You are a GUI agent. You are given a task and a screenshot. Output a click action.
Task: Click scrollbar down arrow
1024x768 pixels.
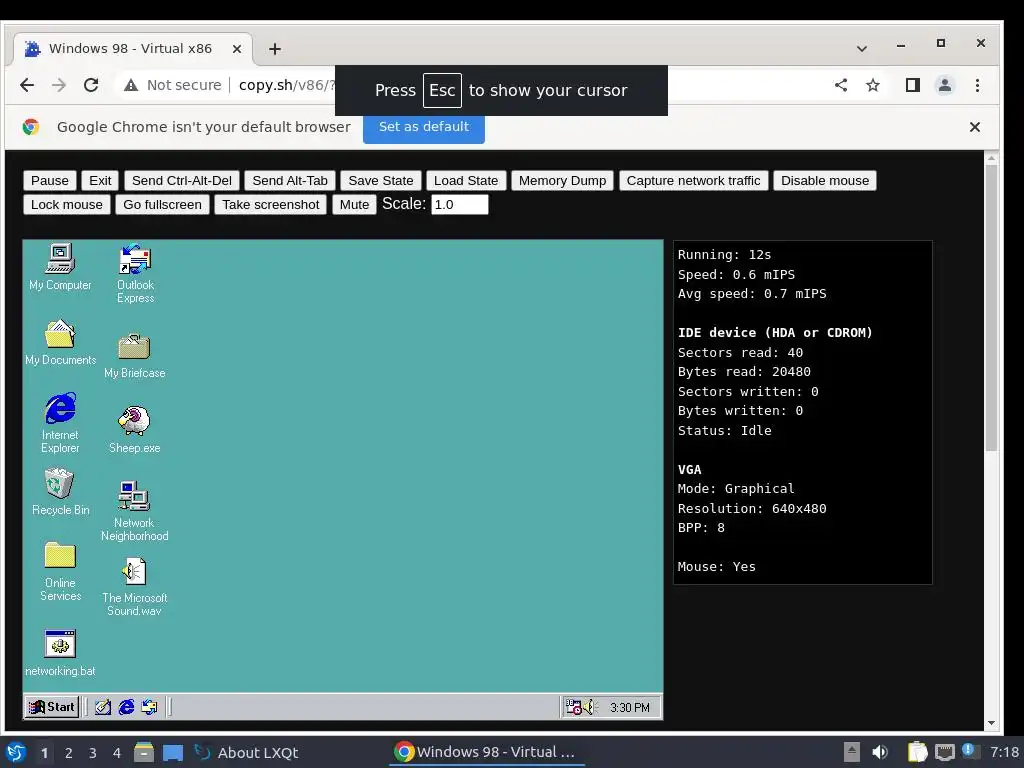point(991,723)
